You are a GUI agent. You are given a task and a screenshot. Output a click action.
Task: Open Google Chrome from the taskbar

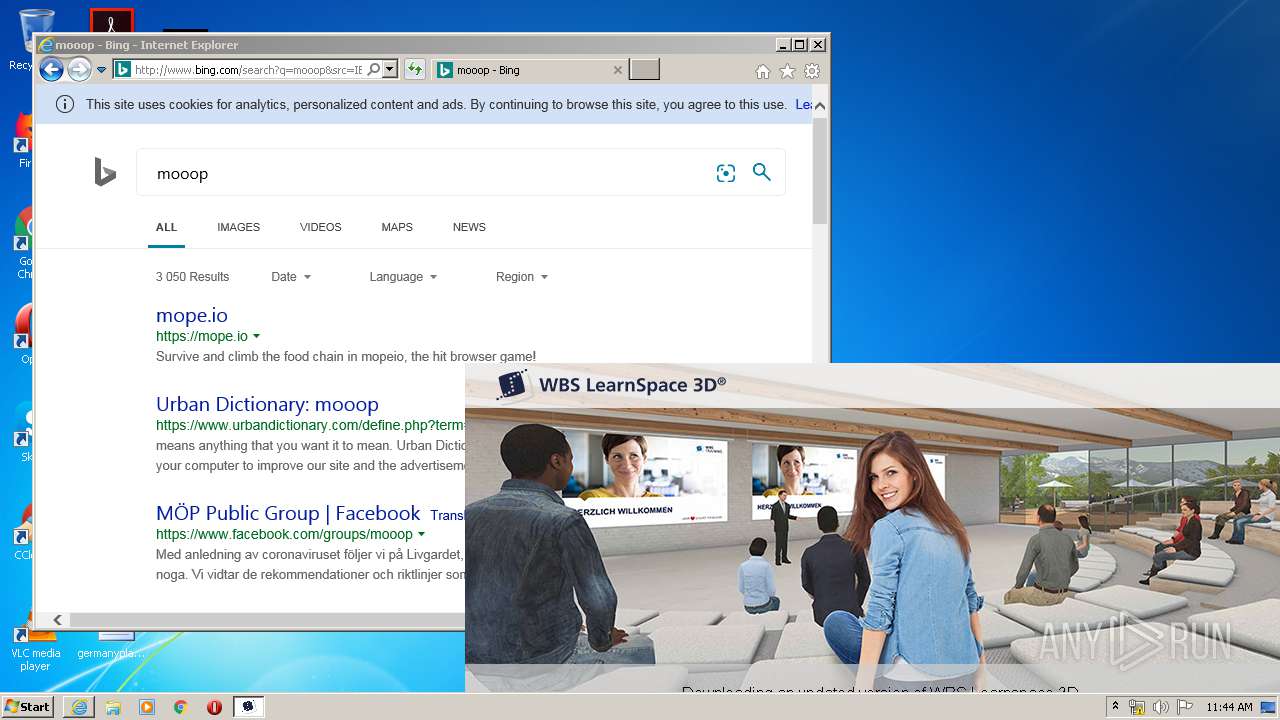coord(180,707)
